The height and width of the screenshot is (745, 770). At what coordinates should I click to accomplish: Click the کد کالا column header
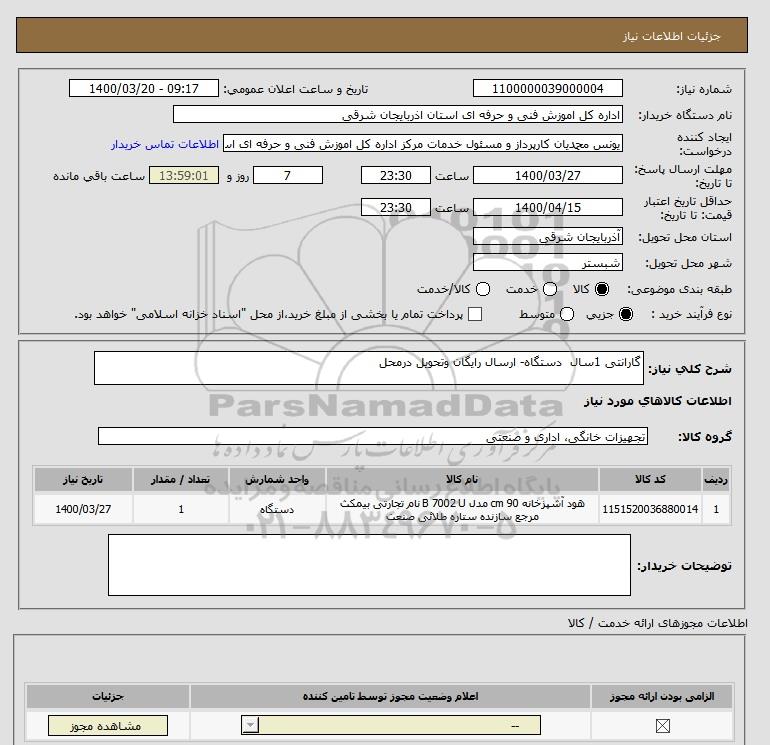[x=650, y=479]
